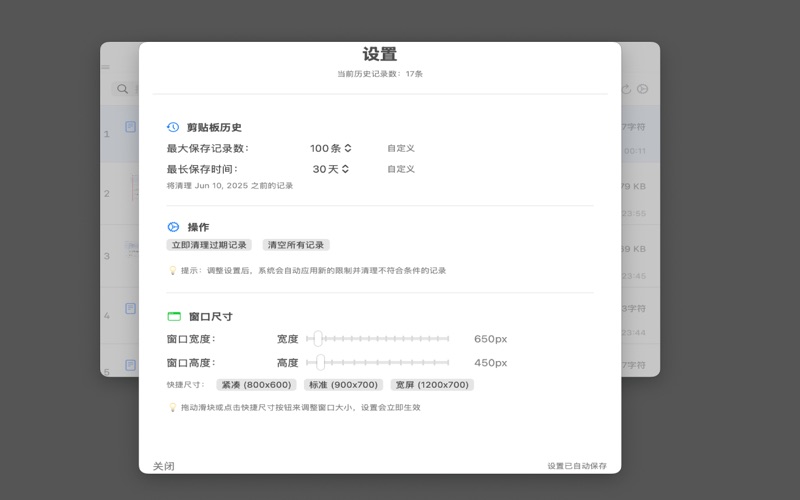Click the search magnifier in background window
This screenshot has width=800, height=500.
pyautogui.click(x=122, y=89)
